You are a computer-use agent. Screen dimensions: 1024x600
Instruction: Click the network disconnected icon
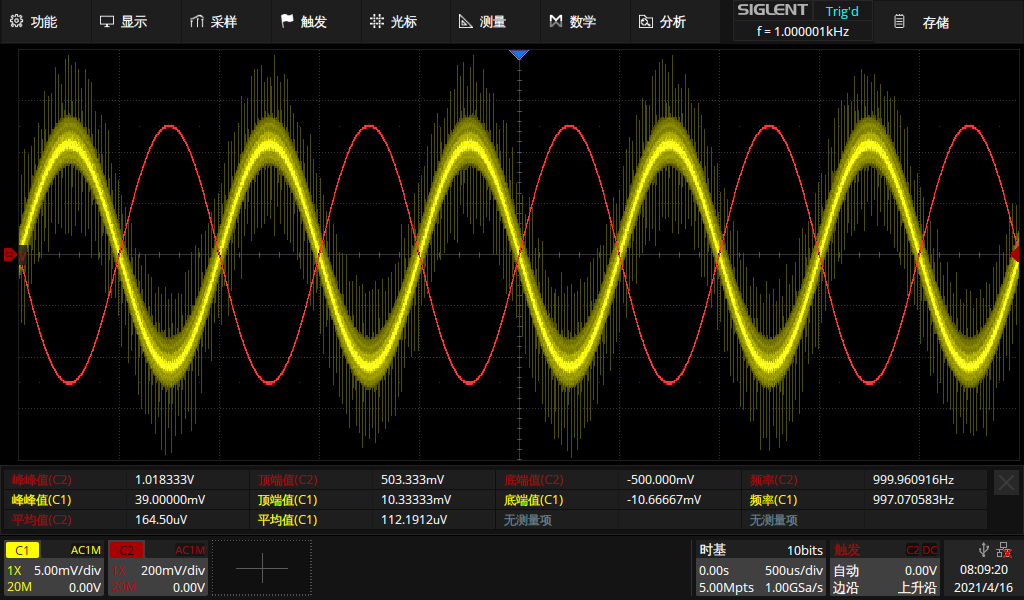(1004, 550)
